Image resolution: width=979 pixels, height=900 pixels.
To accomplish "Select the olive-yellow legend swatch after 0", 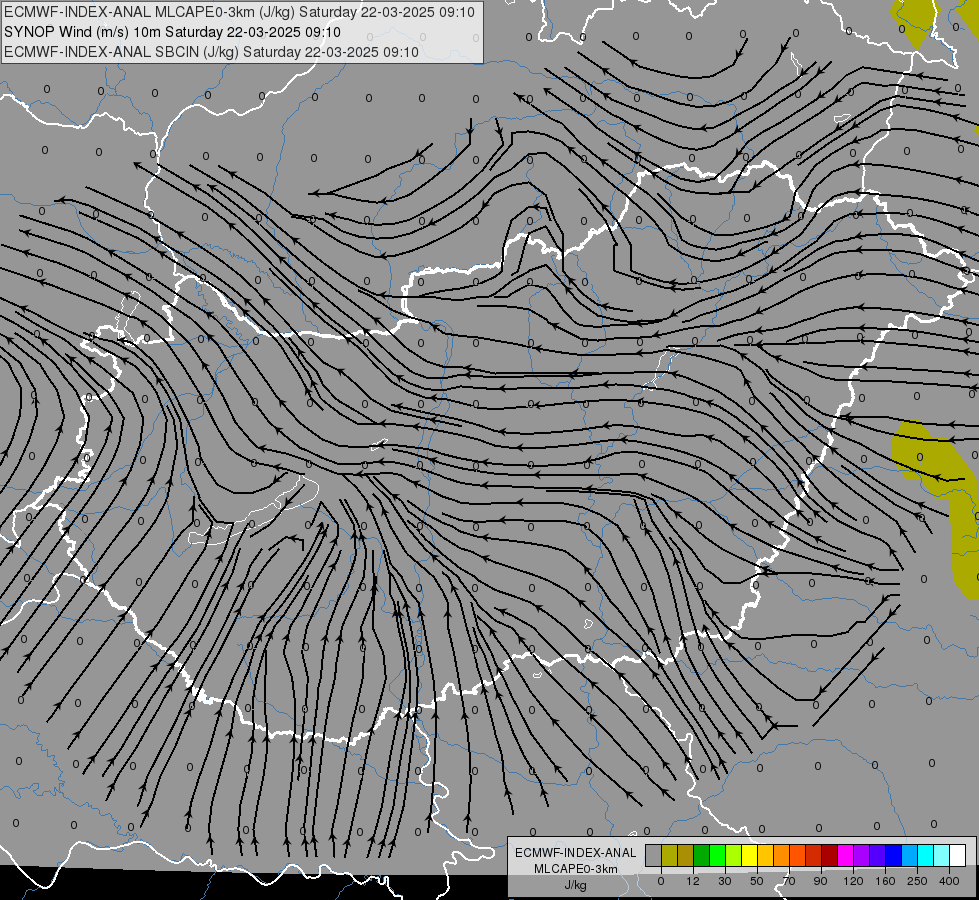I will point(669,855).
